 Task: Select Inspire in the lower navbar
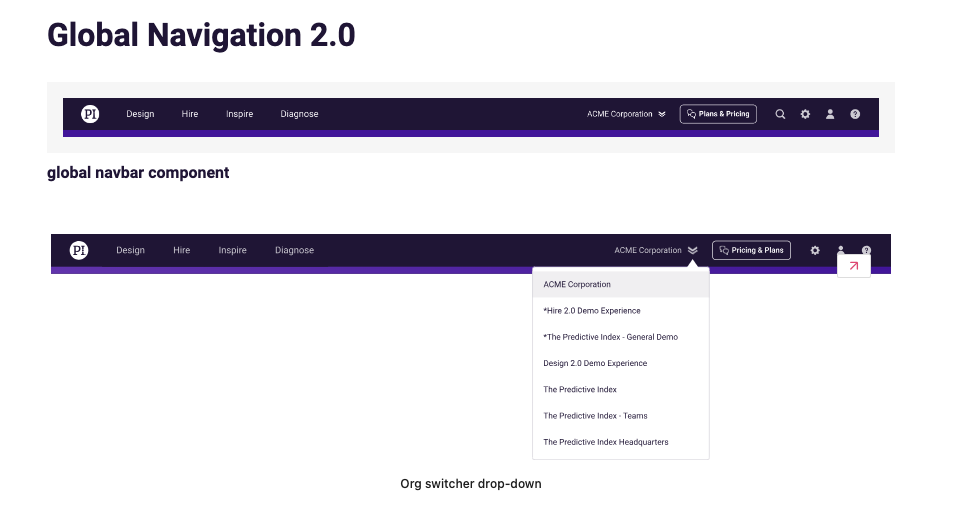pyautogui.click(x=232, y=250)
